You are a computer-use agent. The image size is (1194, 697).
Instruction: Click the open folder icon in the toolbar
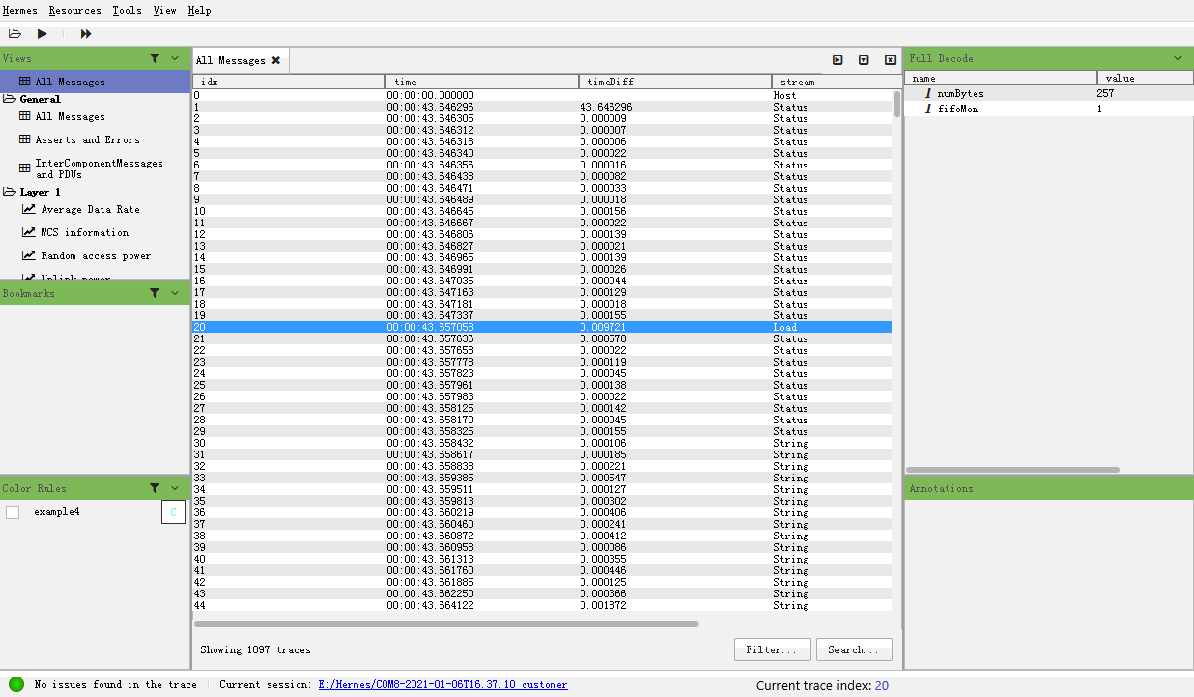(15, 34)
